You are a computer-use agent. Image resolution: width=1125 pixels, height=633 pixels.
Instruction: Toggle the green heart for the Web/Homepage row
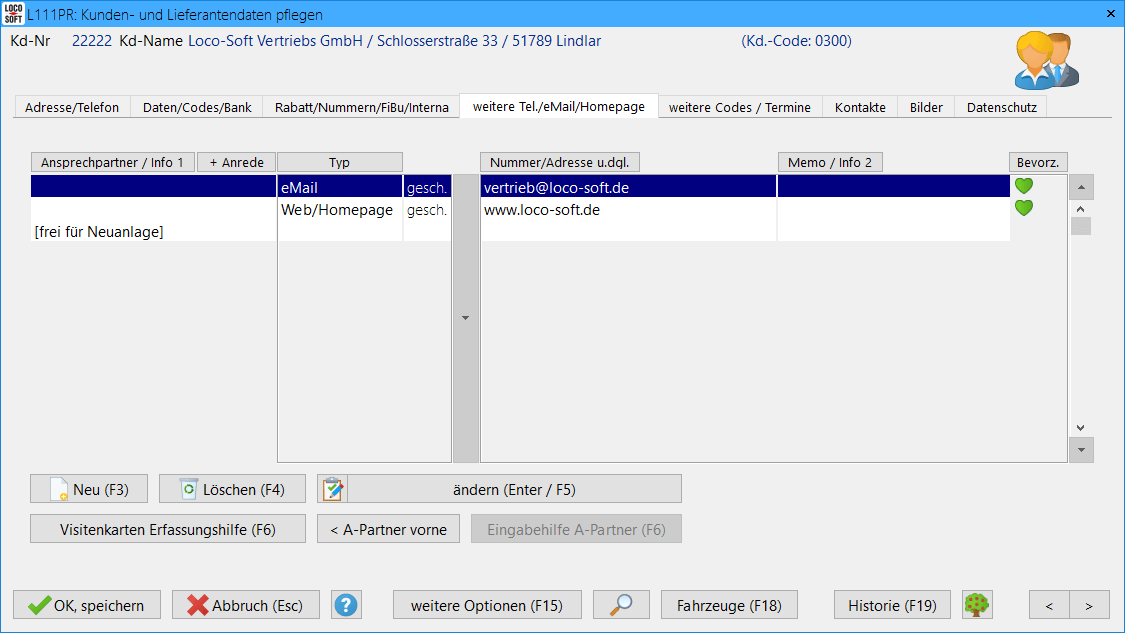click(1023, 209)
